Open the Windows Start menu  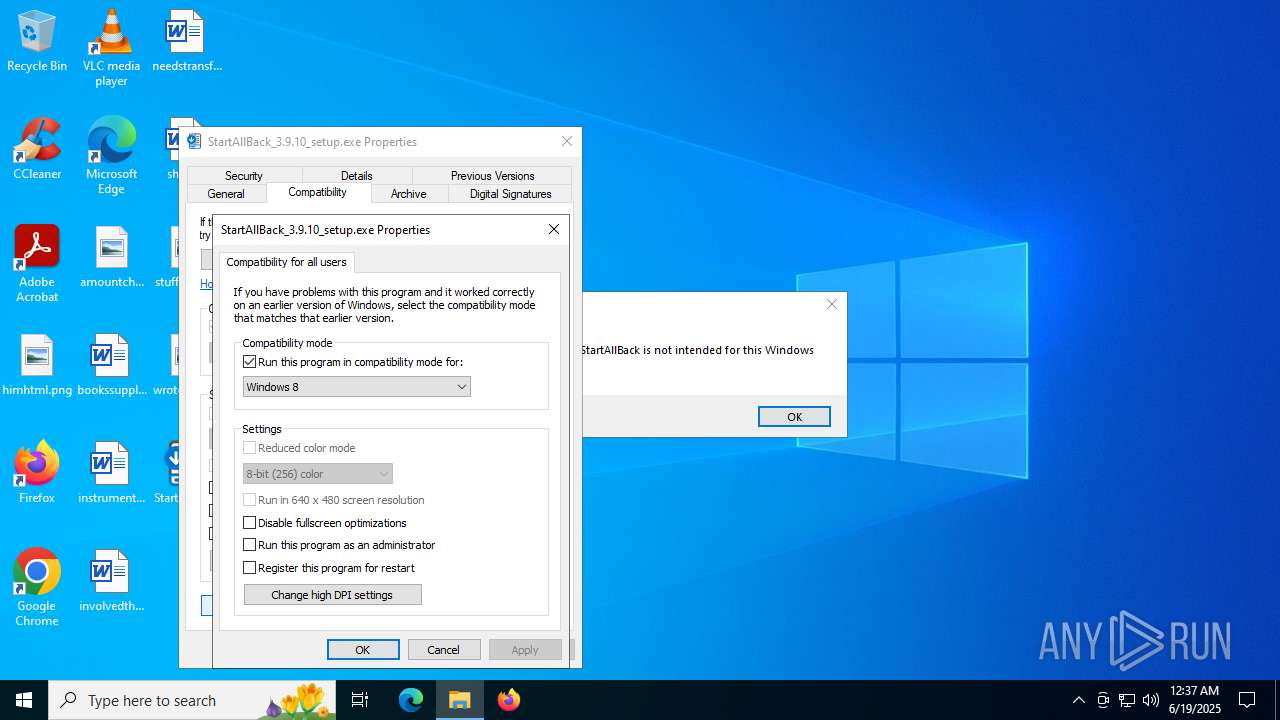24,700
